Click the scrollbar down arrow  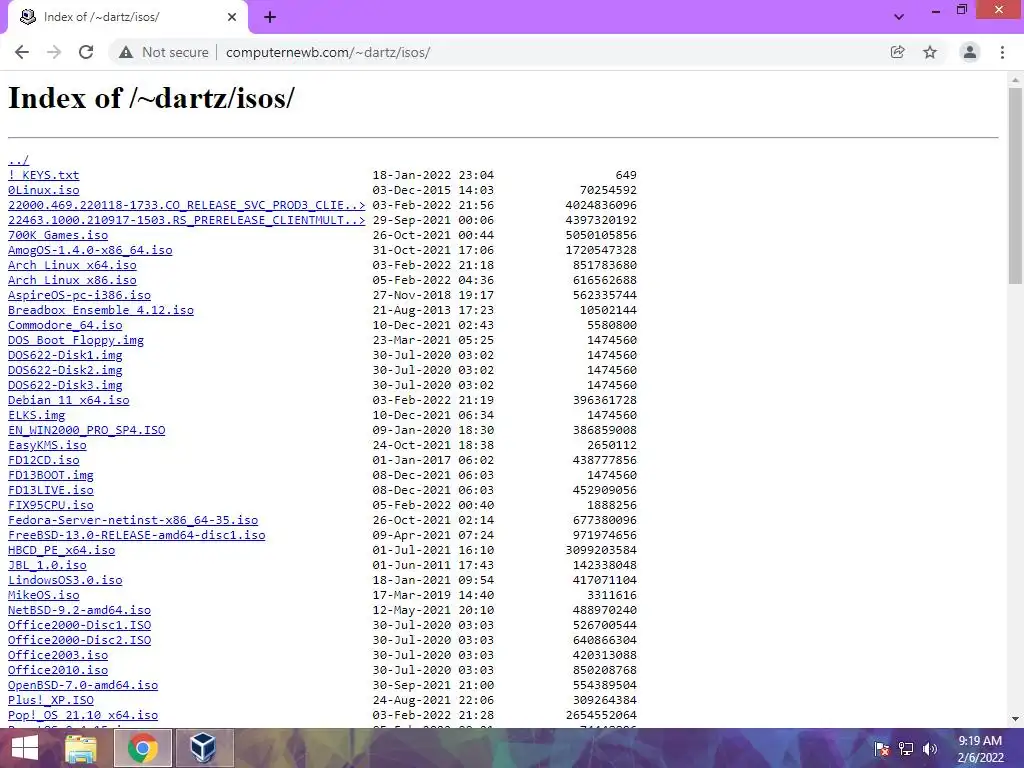tap(1015, 719)
